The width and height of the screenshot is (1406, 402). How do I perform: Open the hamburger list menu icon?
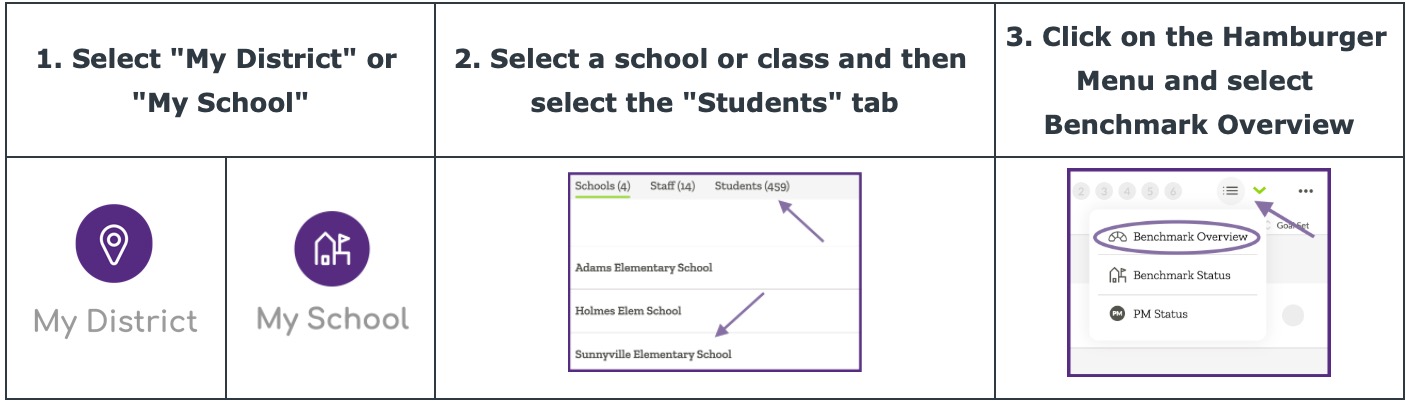pos(1230,190)
